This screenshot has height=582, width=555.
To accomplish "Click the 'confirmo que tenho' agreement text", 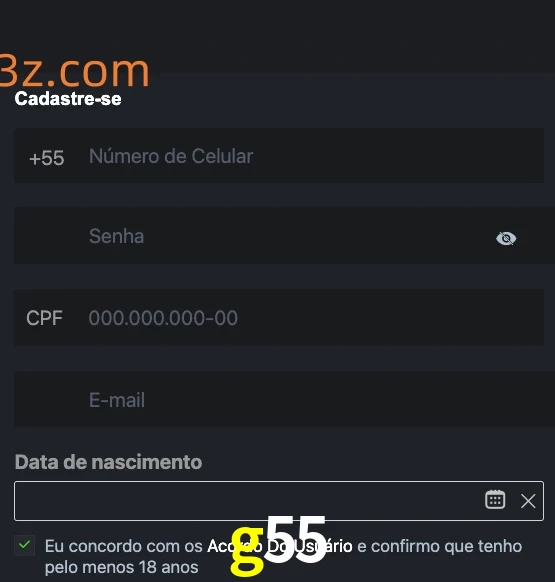I will pyautogui.click(x=447, y=546).
